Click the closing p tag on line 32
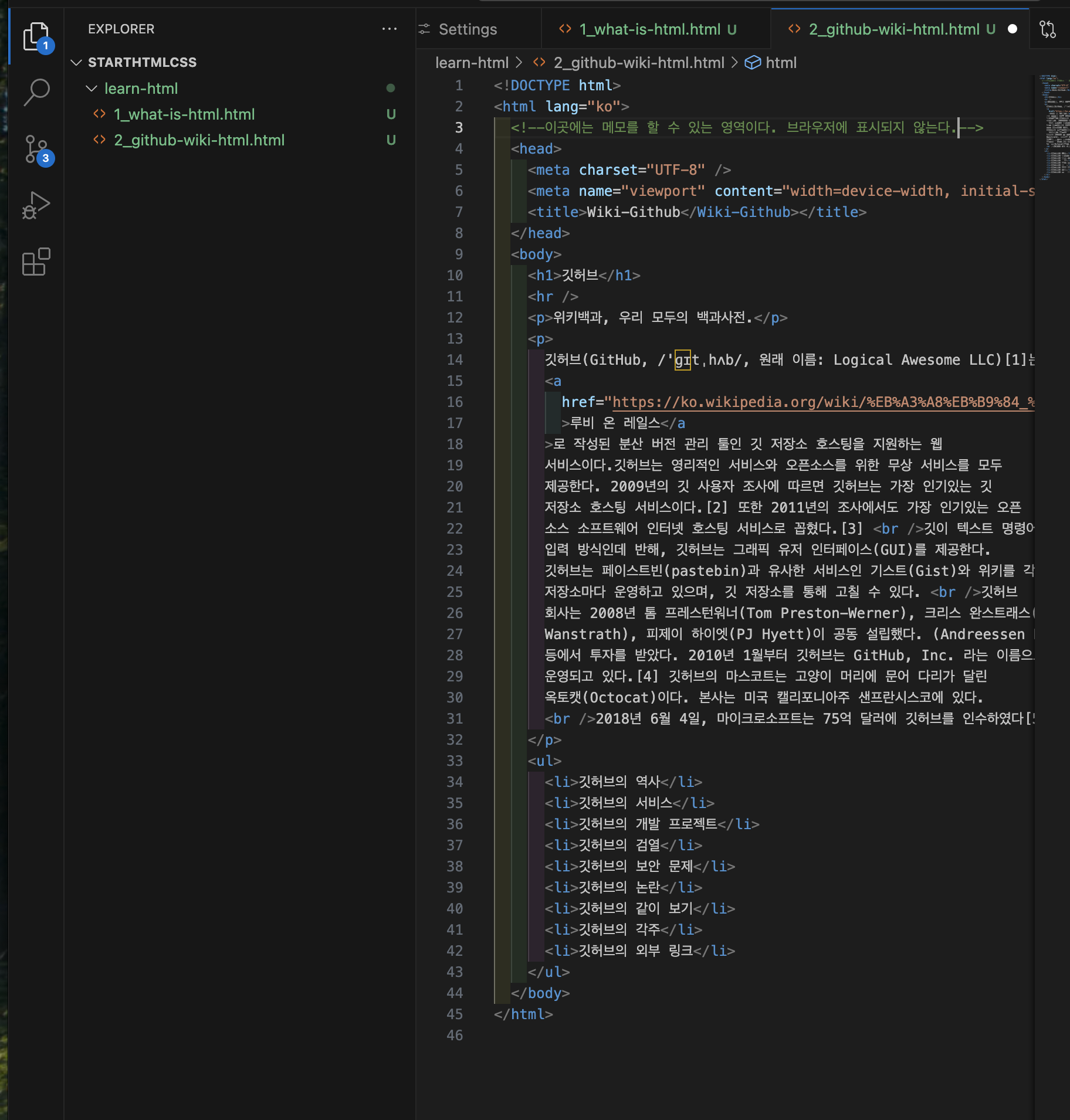 (x=544, y=739)
